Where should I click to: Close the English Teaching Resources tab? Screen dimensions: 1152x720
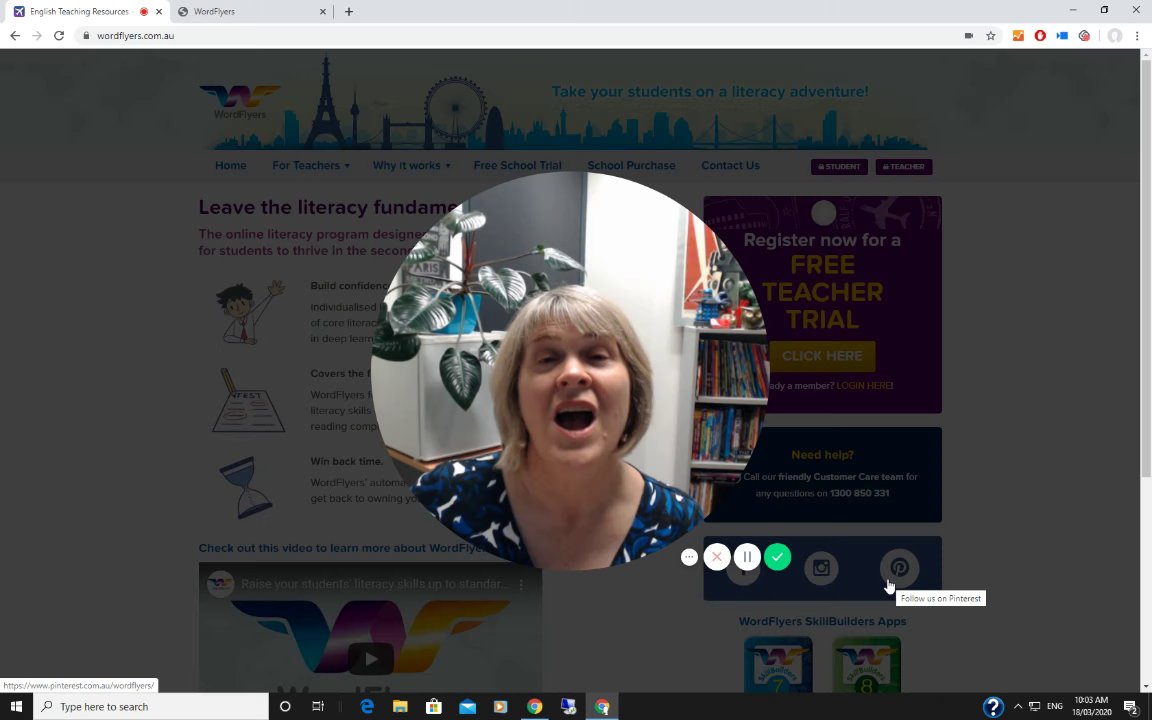point(159,11)
